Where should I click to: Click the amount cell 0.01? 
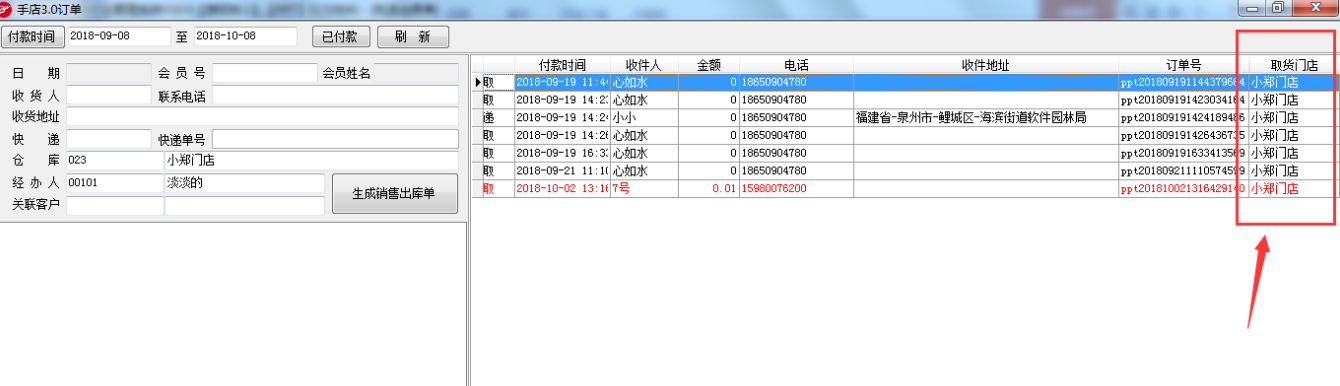click(x=709, y=188)
